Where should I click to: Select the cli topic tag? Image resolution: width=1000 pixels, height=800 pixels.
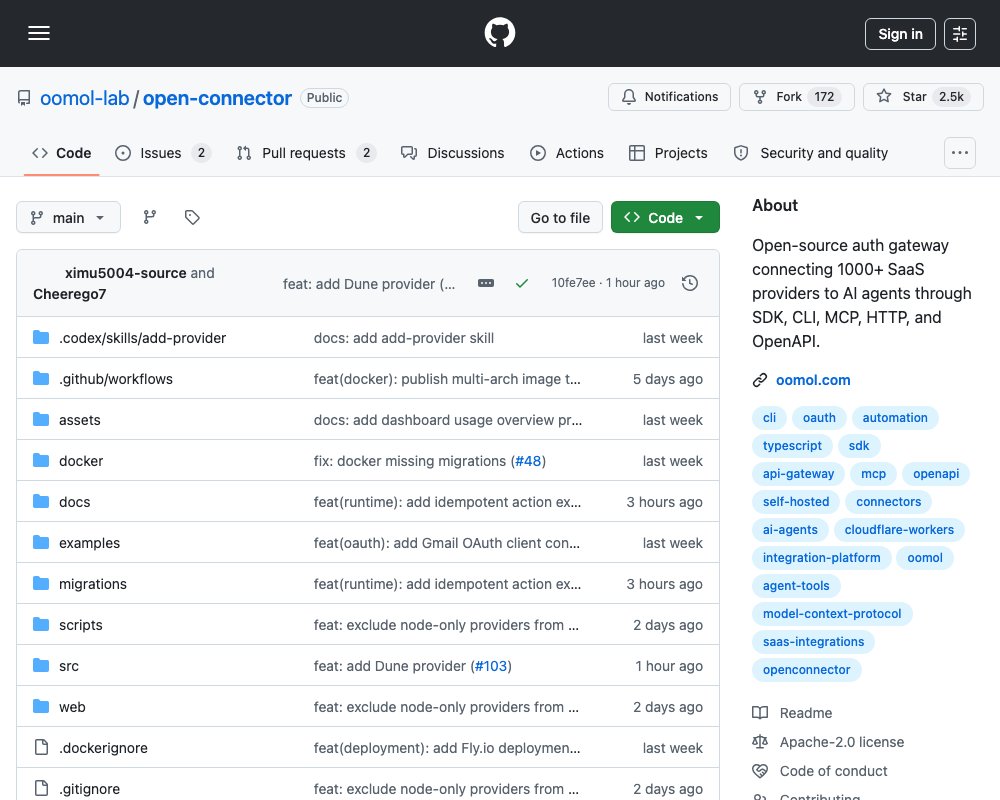[769, 418]
